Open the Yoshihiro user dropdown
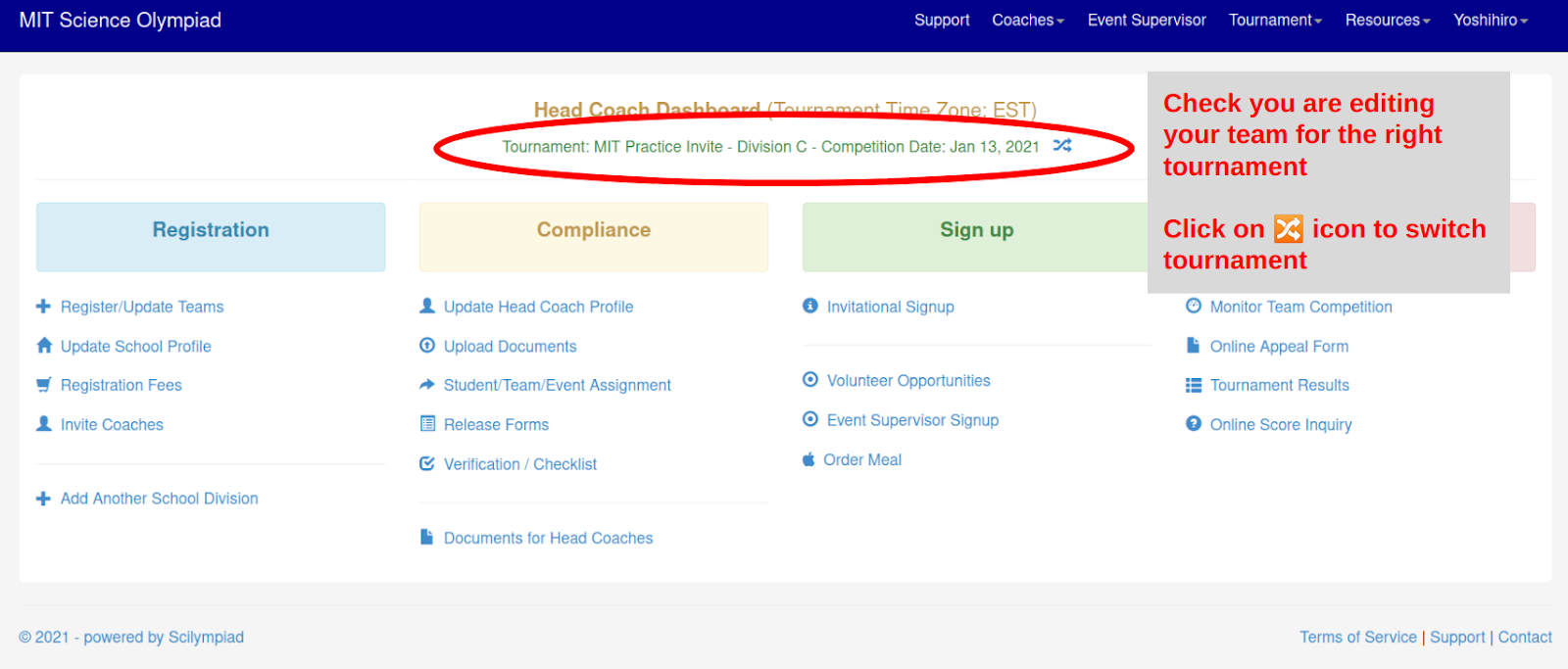 (1491, 20)
